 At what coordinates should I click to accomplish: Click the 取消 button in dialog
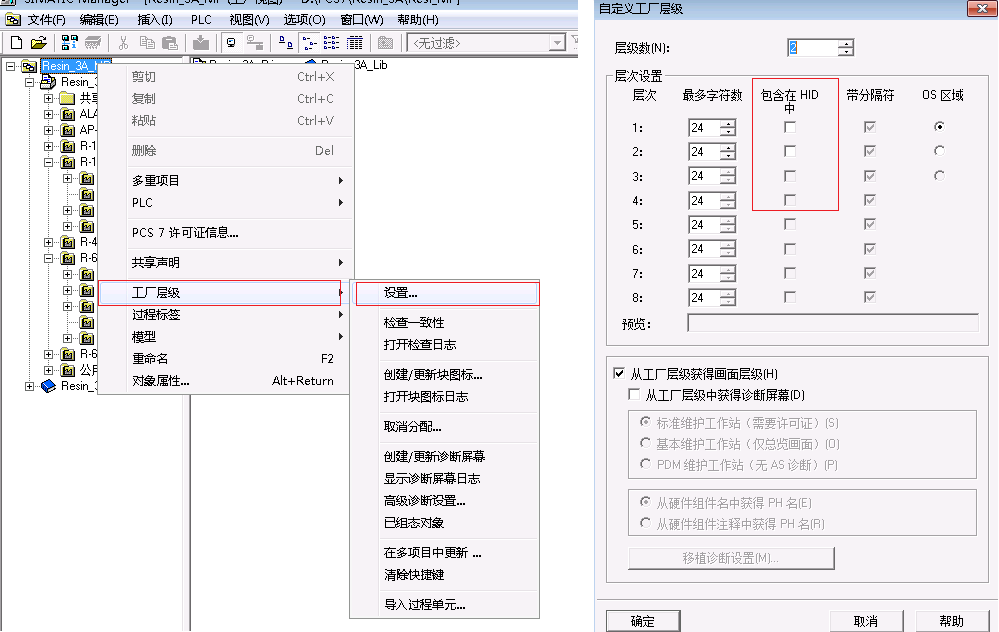point(866,621)
